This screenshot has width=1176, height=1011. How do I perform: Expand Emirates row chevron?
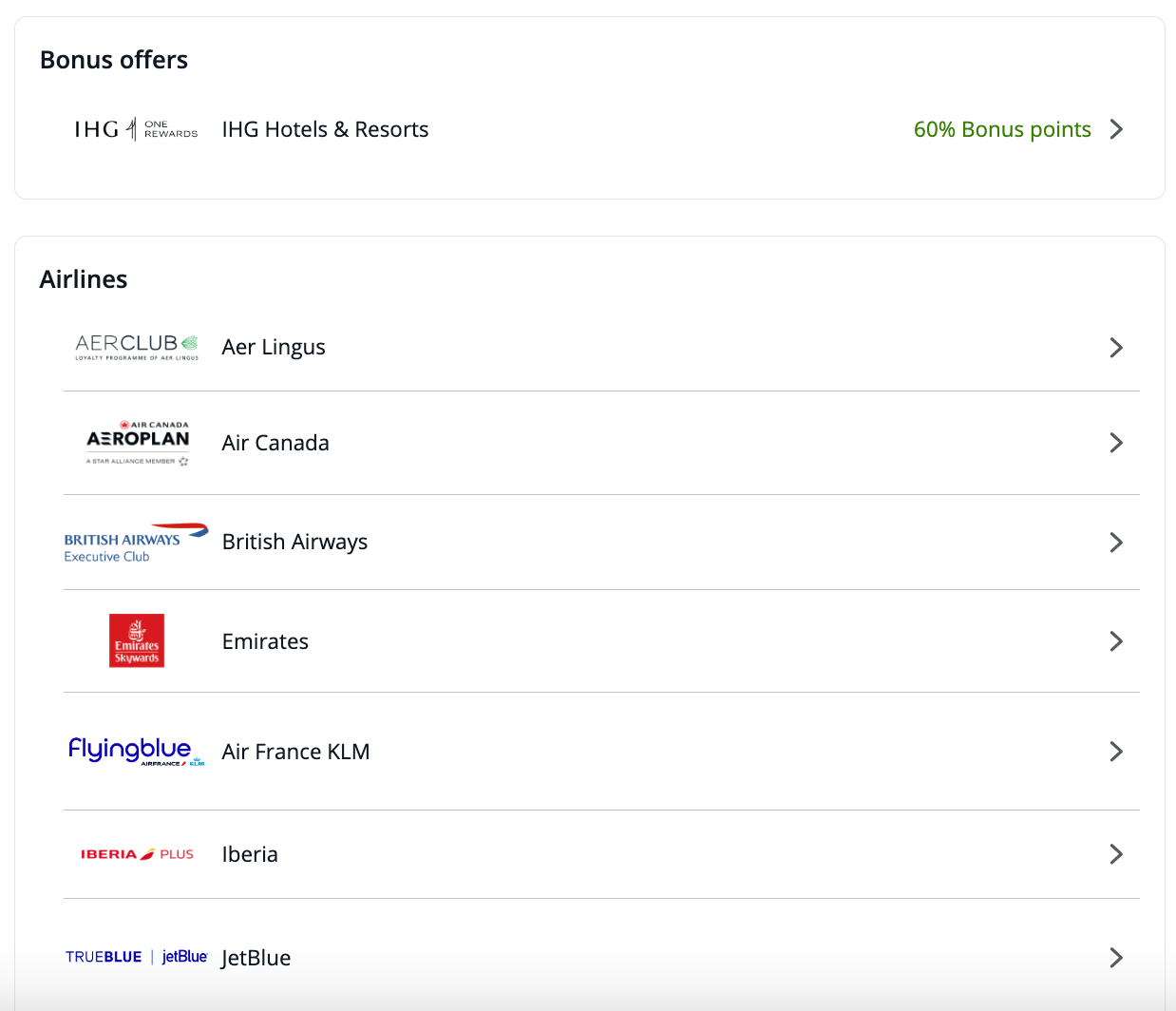1117,641
